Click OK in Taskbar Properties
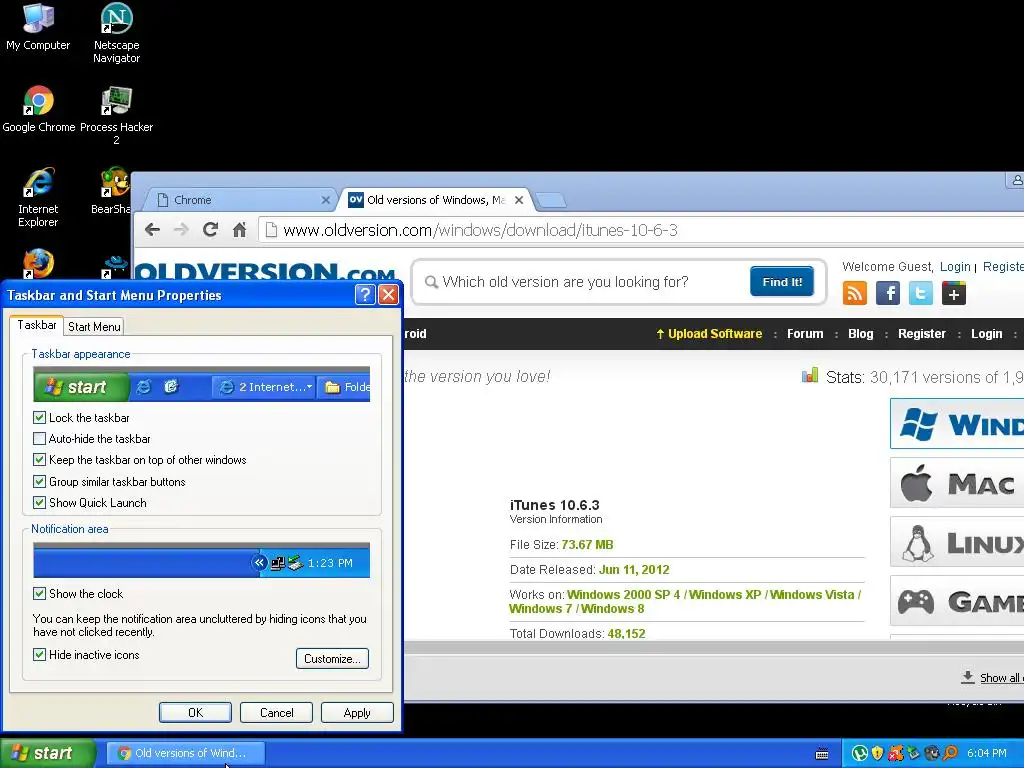The height and width of the screenshot is (768, 1024). click(195, 712)
